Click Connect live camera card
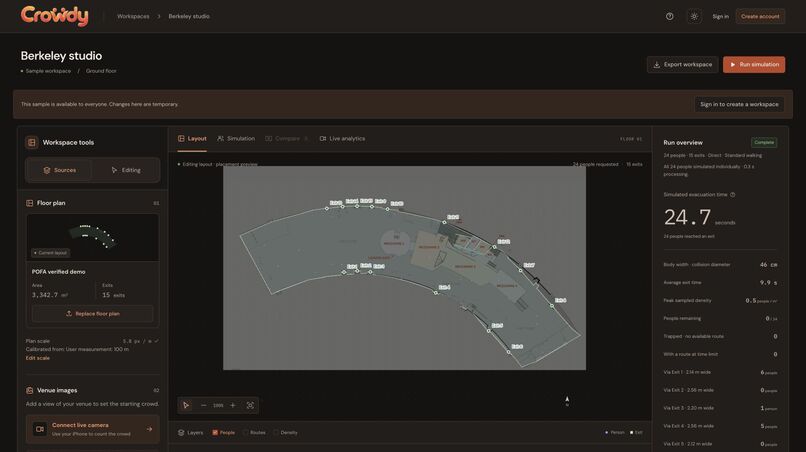Screen dimensions: 806x452 (x=93, y=429)
